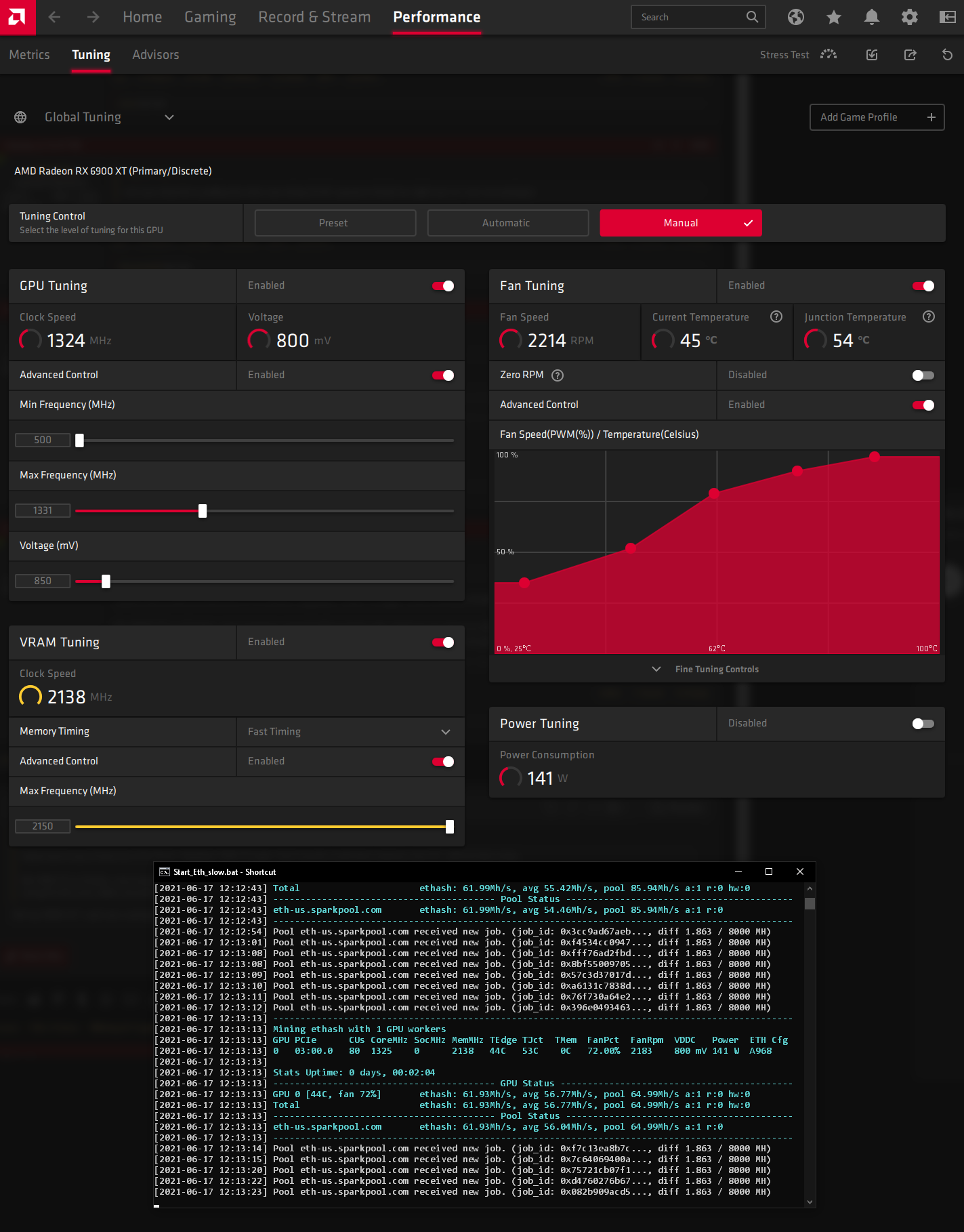Click the console scrollbar up arrow
964x1232 pixels.
810,888
